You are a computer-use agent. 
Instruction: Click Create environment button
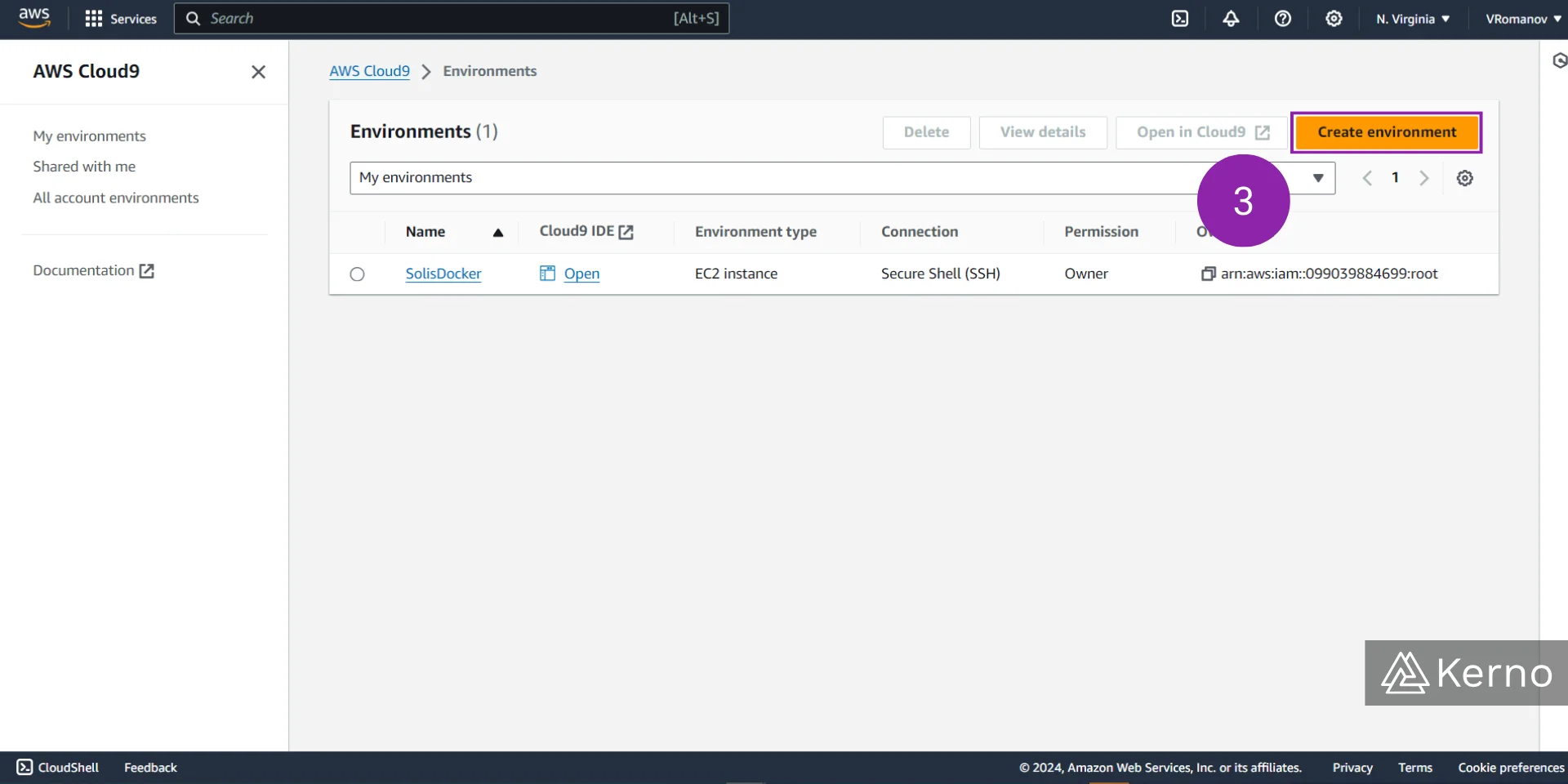click(x=1387, y=132)
